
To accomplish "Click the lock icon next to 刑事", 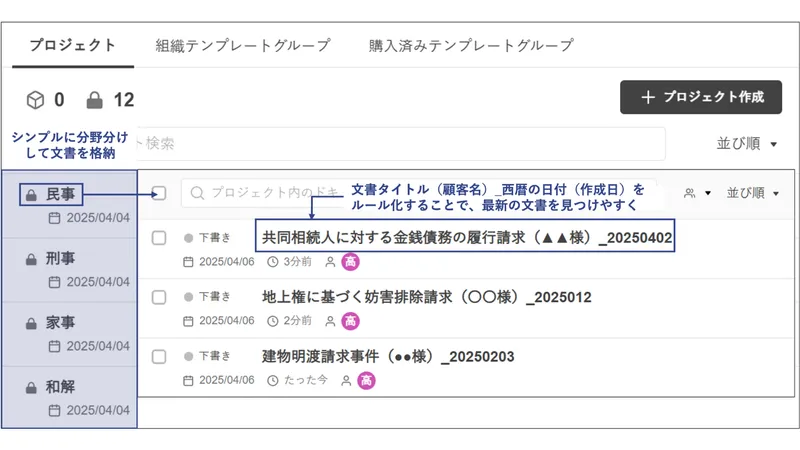I will coord(31,260).
